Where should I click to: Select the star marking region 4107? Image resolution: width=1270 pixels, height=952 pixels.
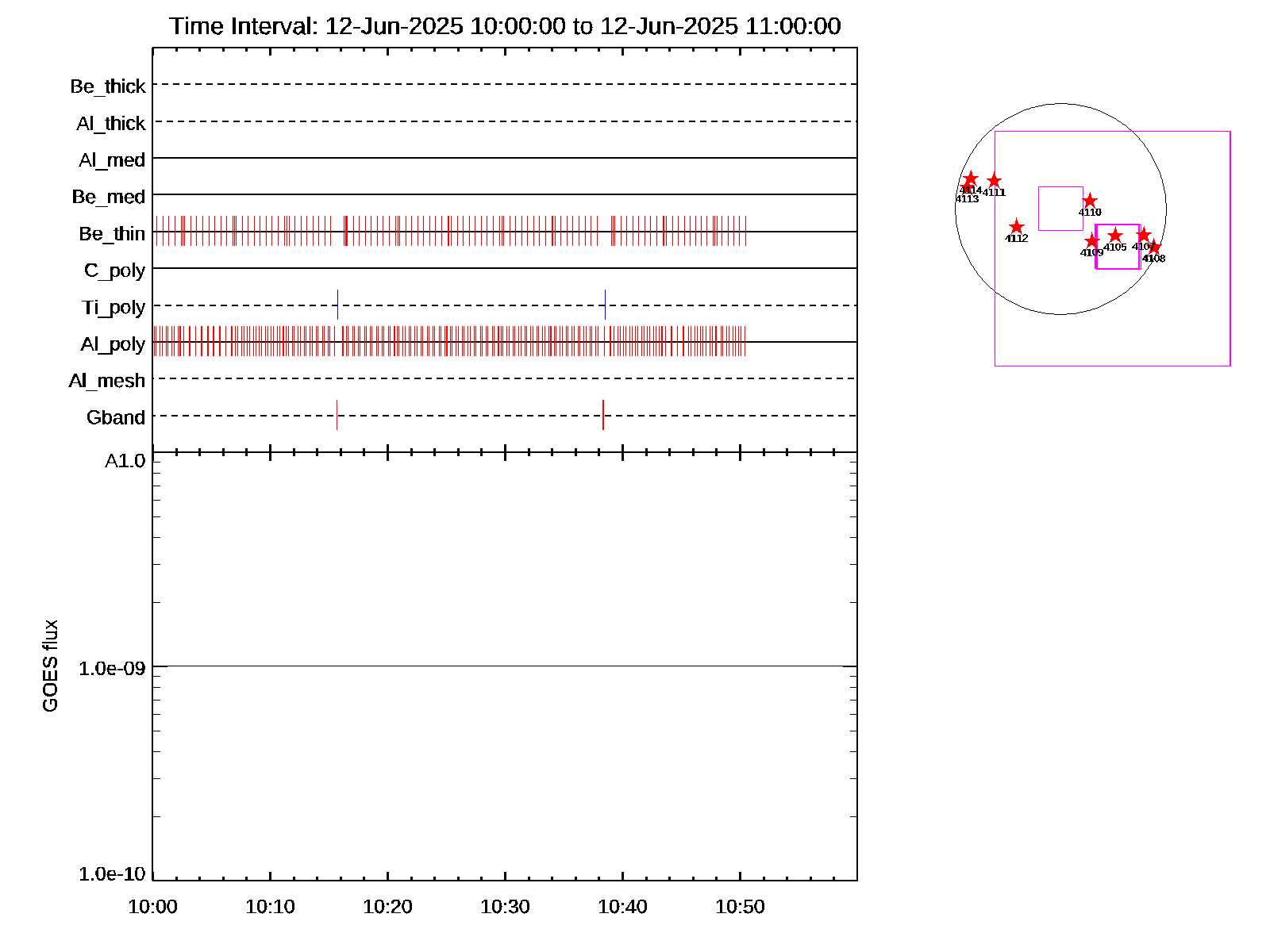pos(1143,235)
